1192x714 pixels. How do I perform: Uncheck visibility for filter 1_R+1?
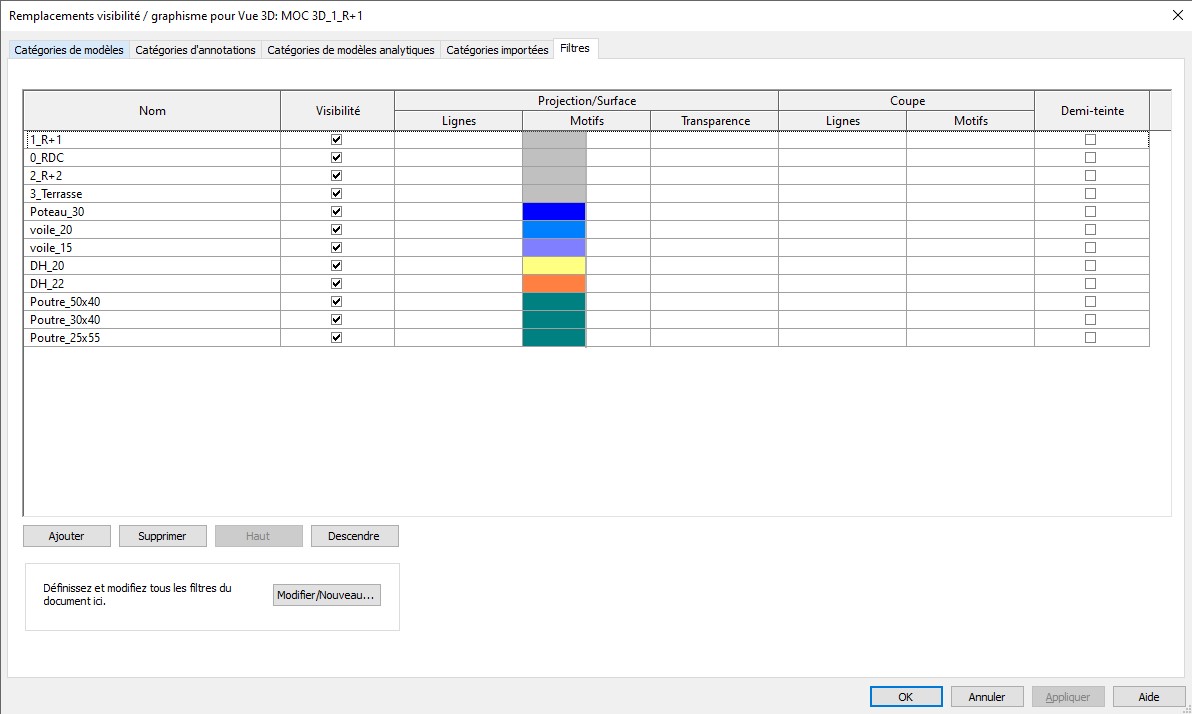337,140
